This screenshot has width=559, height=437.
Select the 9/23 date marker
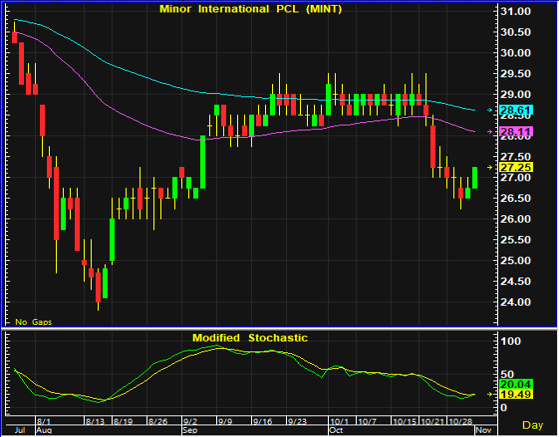click(x=297, y=421)
